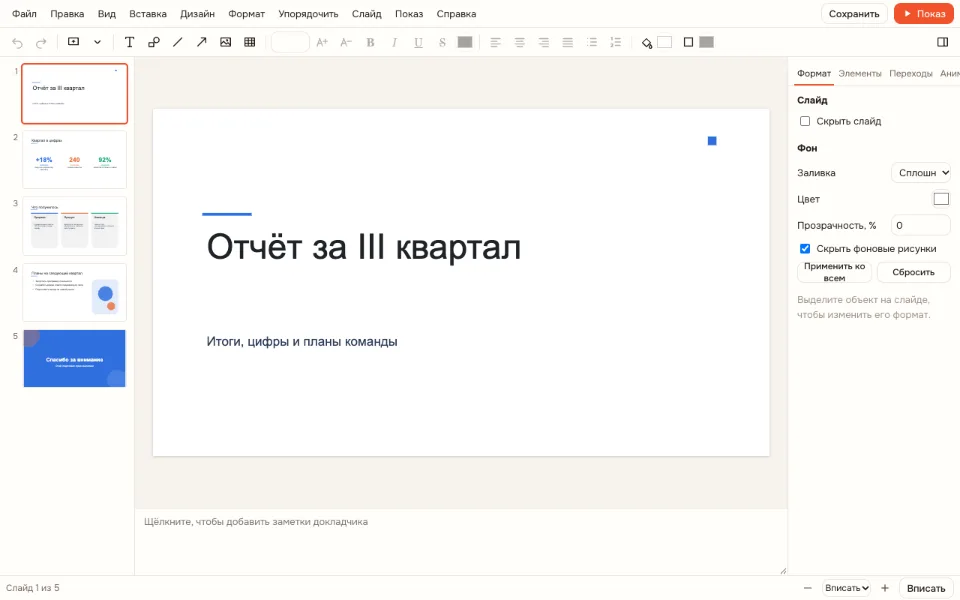960x600 pixels.
Task: Click the Прозрачность percent input field
Action: coord(921,225)
